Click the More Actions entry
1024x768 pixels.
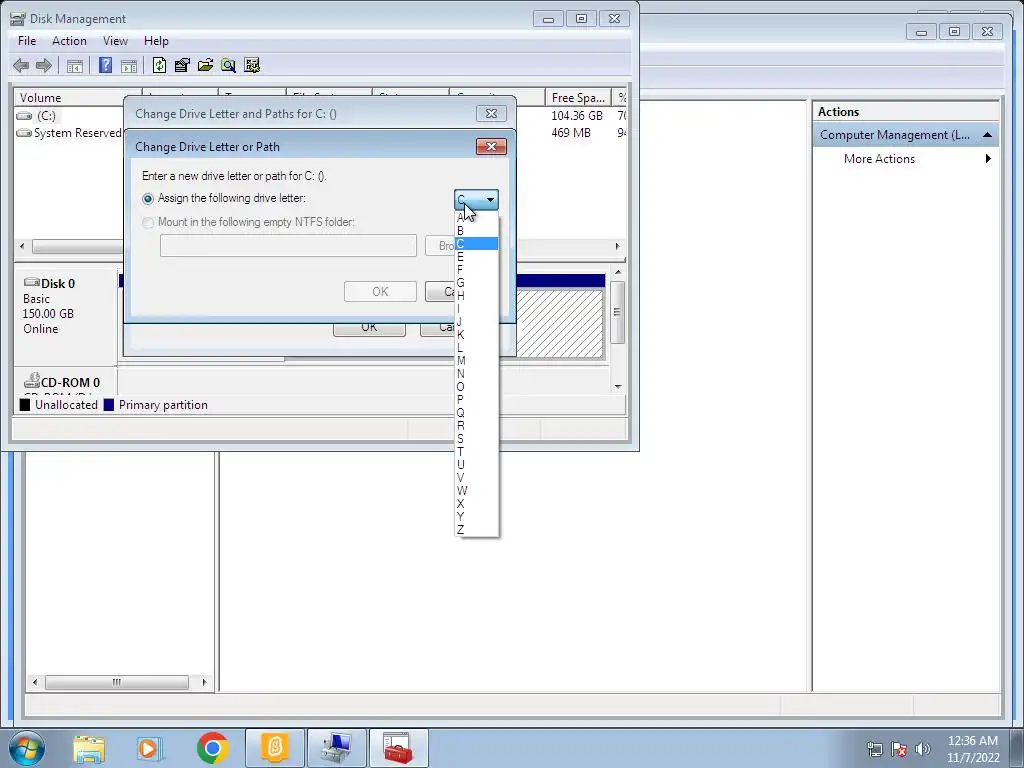coord(879,159)
